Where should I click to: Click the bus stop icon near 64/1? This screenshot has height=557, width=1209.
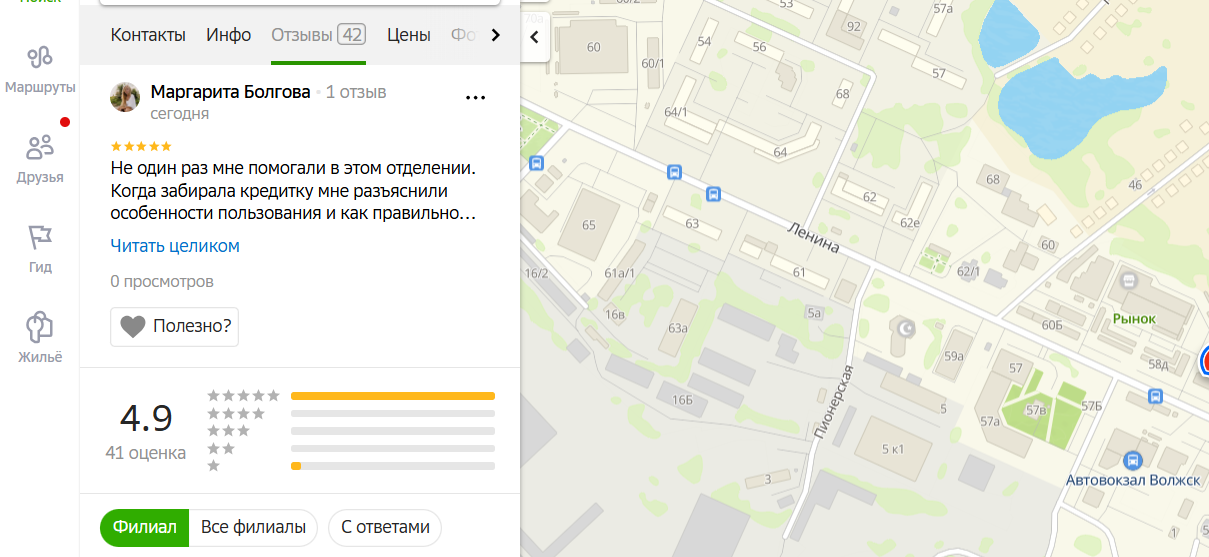tap(675, 172)
